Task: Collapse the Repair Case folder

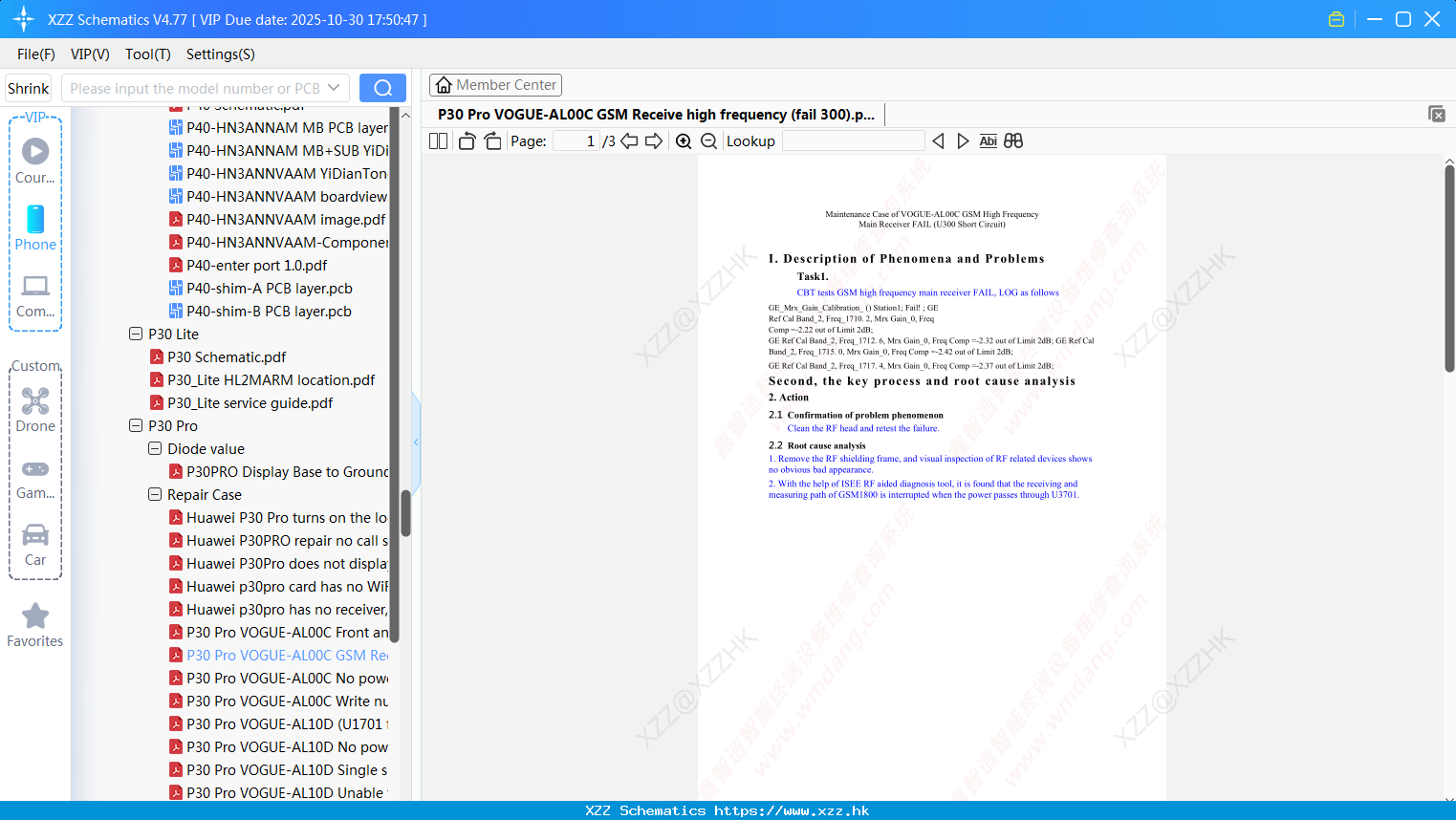Action: click(155, 494)
